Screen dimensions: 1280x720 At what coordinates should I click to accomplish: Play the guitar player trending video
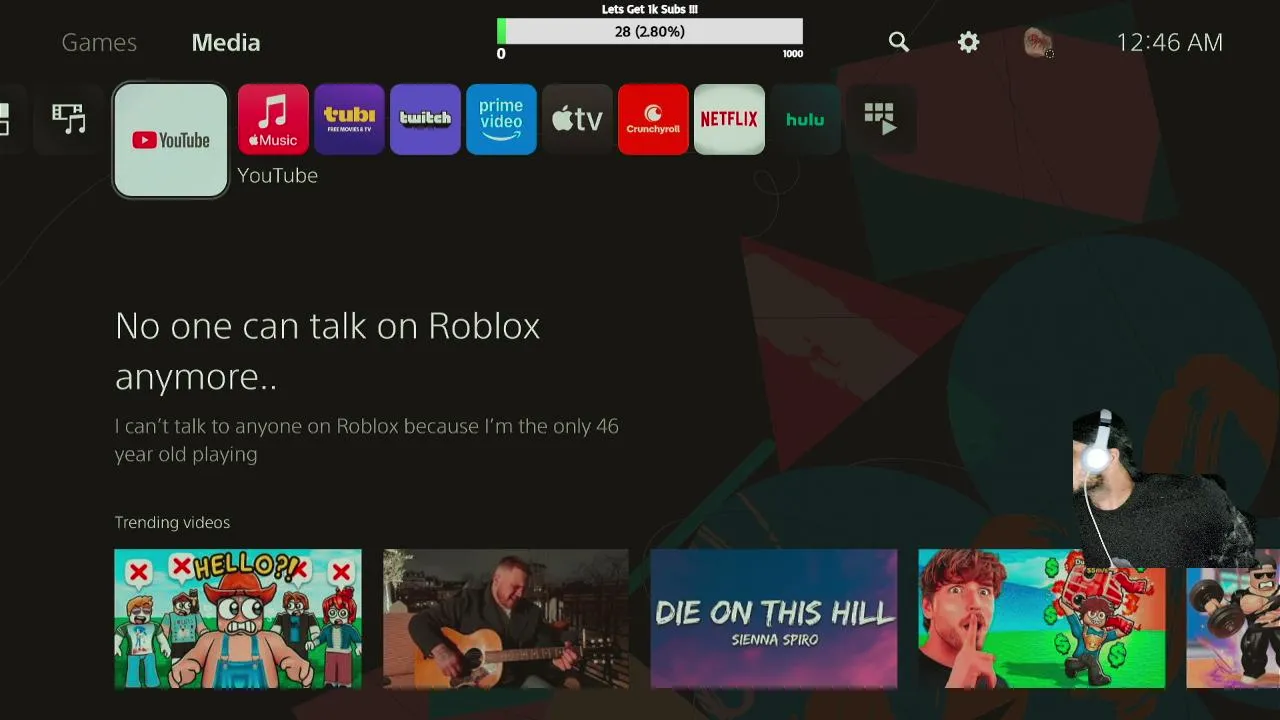pos(506,619)
